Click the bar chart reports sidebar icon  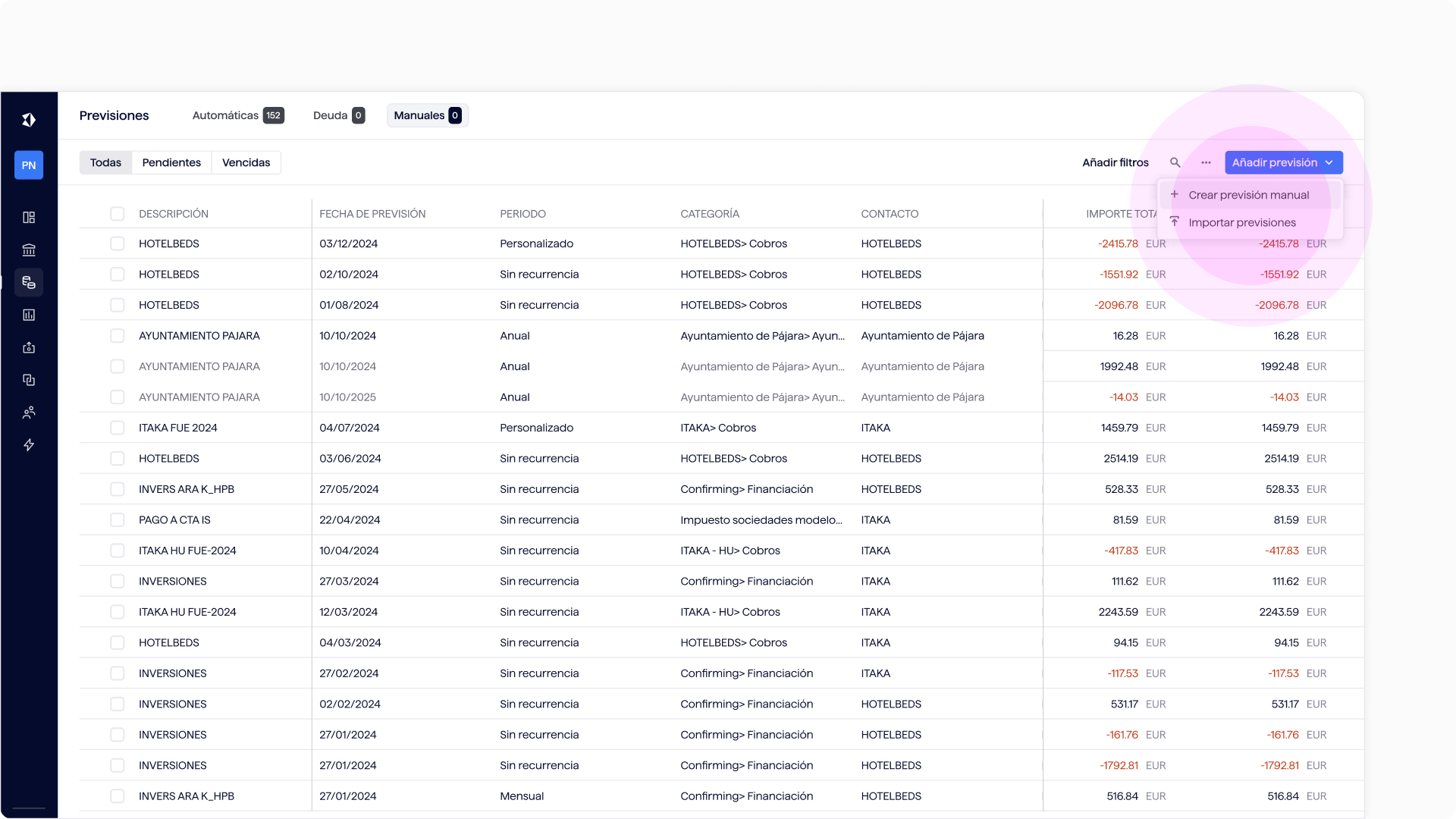tap(29, 315)
